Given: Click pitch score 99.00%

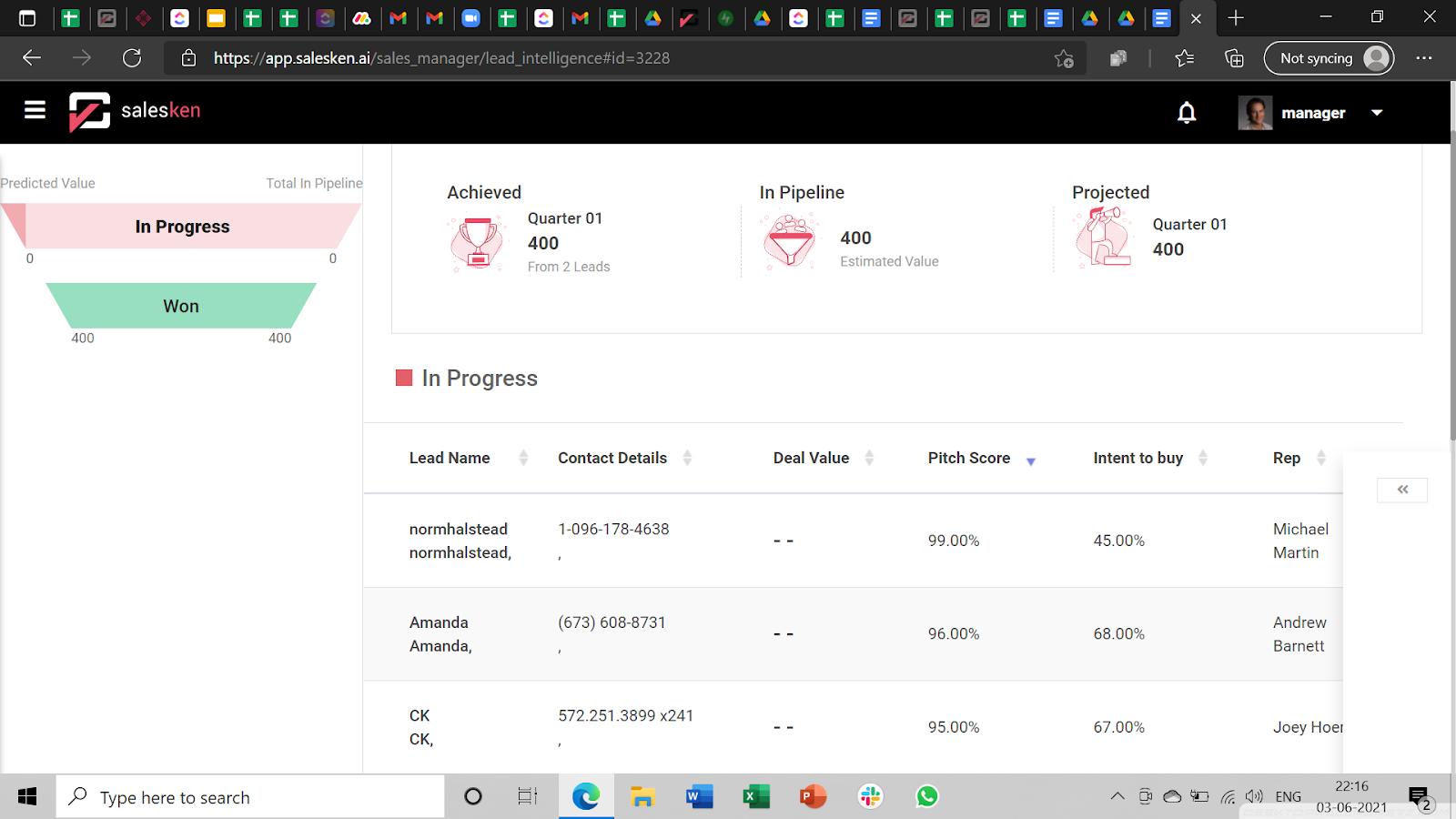Looking at the screenshot, I should click(x=954, y=541).
